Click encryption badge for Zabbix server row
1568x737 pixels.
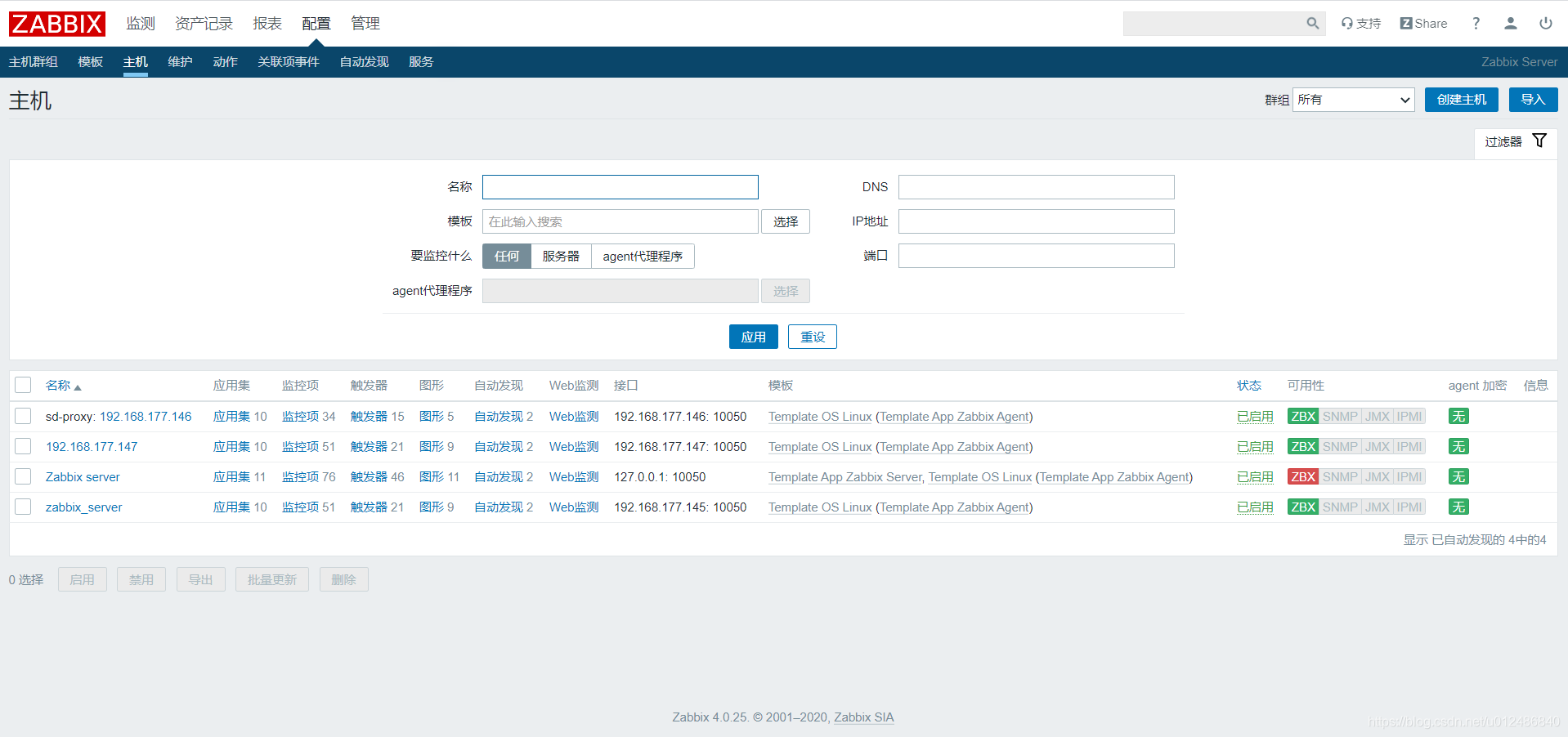click(x=1458, y=477)
